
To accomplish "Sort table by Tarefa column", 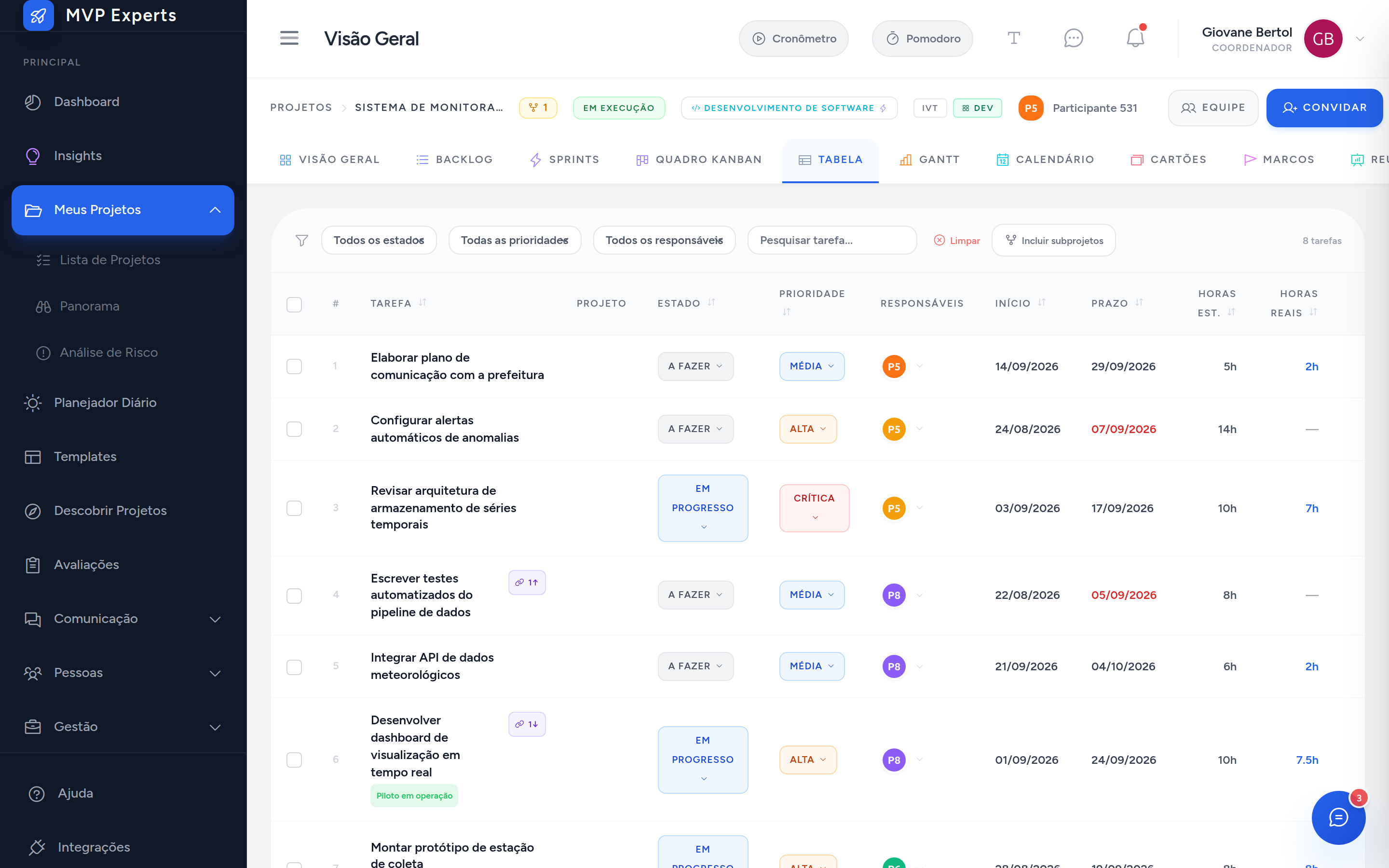I will click(423, 302).
